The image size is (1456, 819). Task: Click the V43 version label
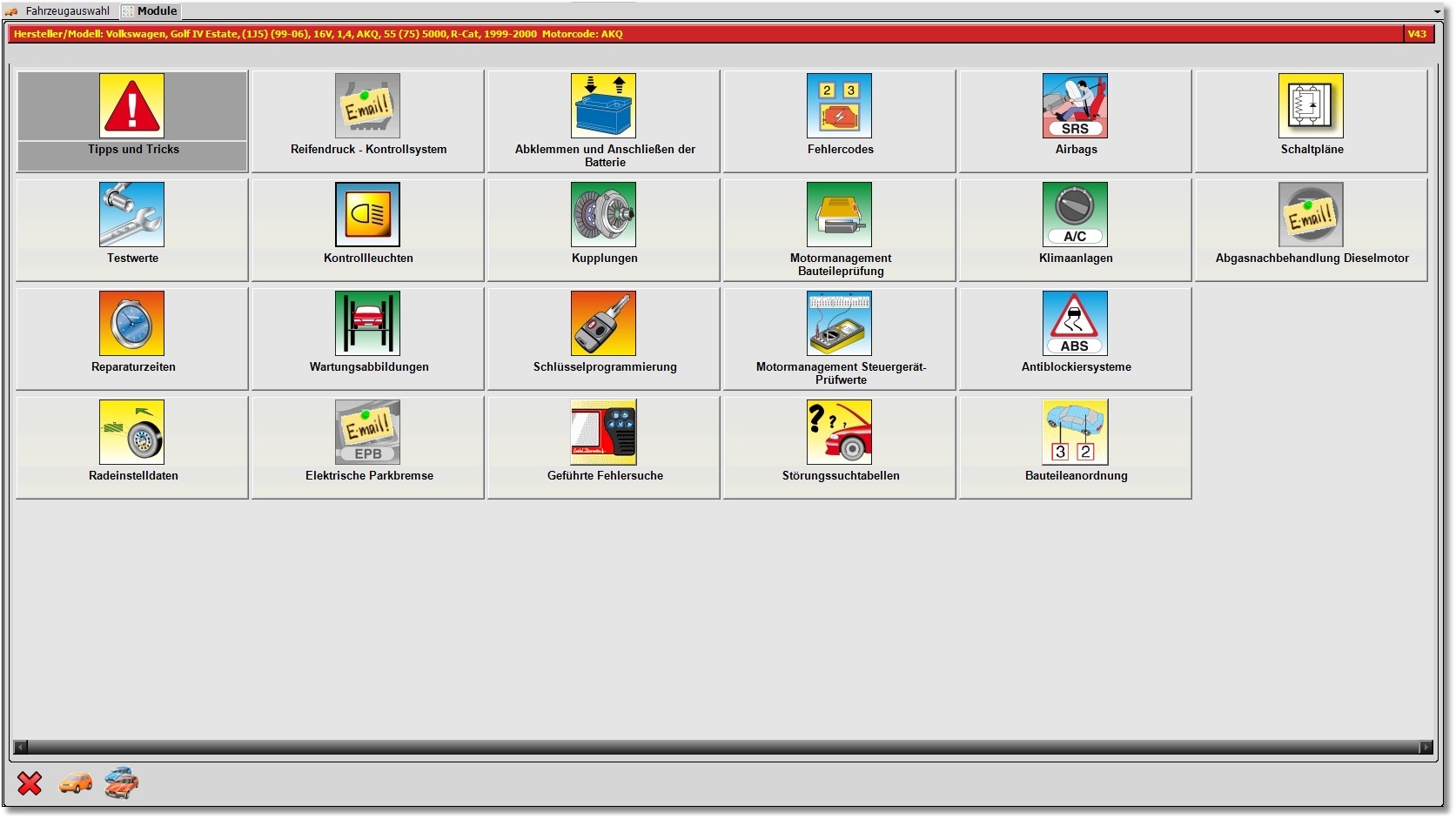pyautogui.click(x=1417, y=34)
